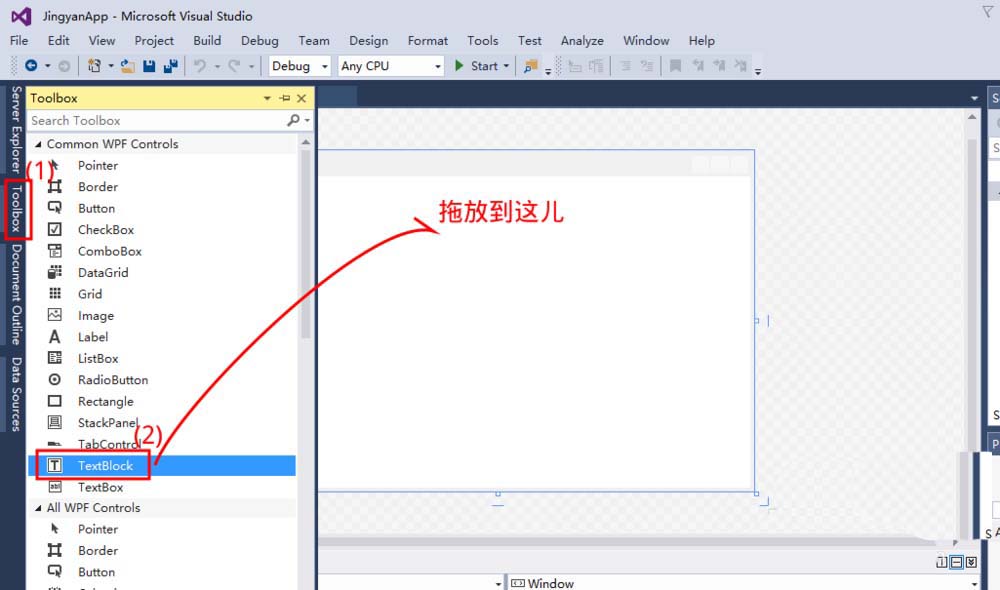Open the Data Sources side tab
The image size is (1000, 590).
click(16, 394)
